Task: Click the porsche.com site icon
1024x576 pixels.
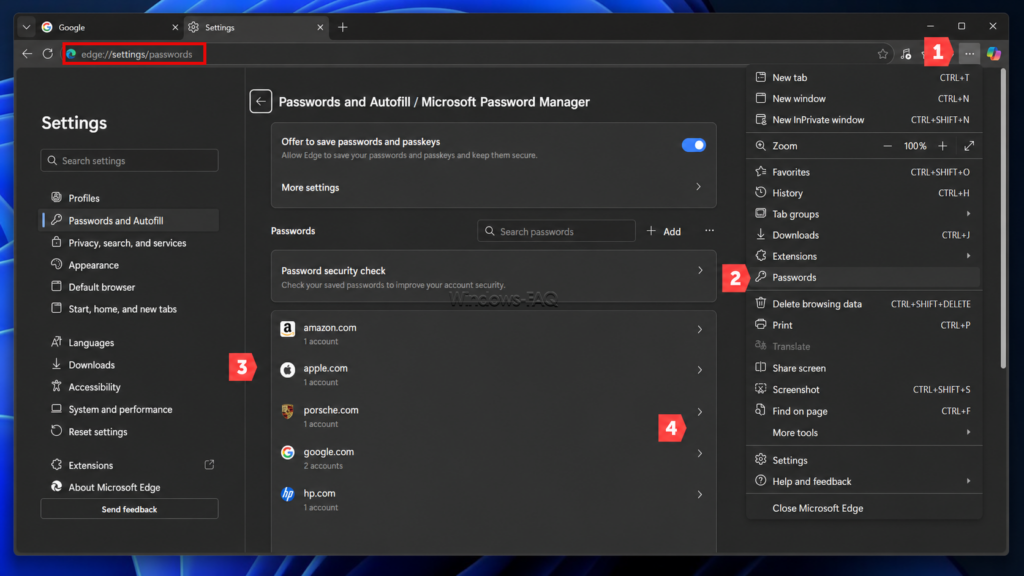Action: 287,411
